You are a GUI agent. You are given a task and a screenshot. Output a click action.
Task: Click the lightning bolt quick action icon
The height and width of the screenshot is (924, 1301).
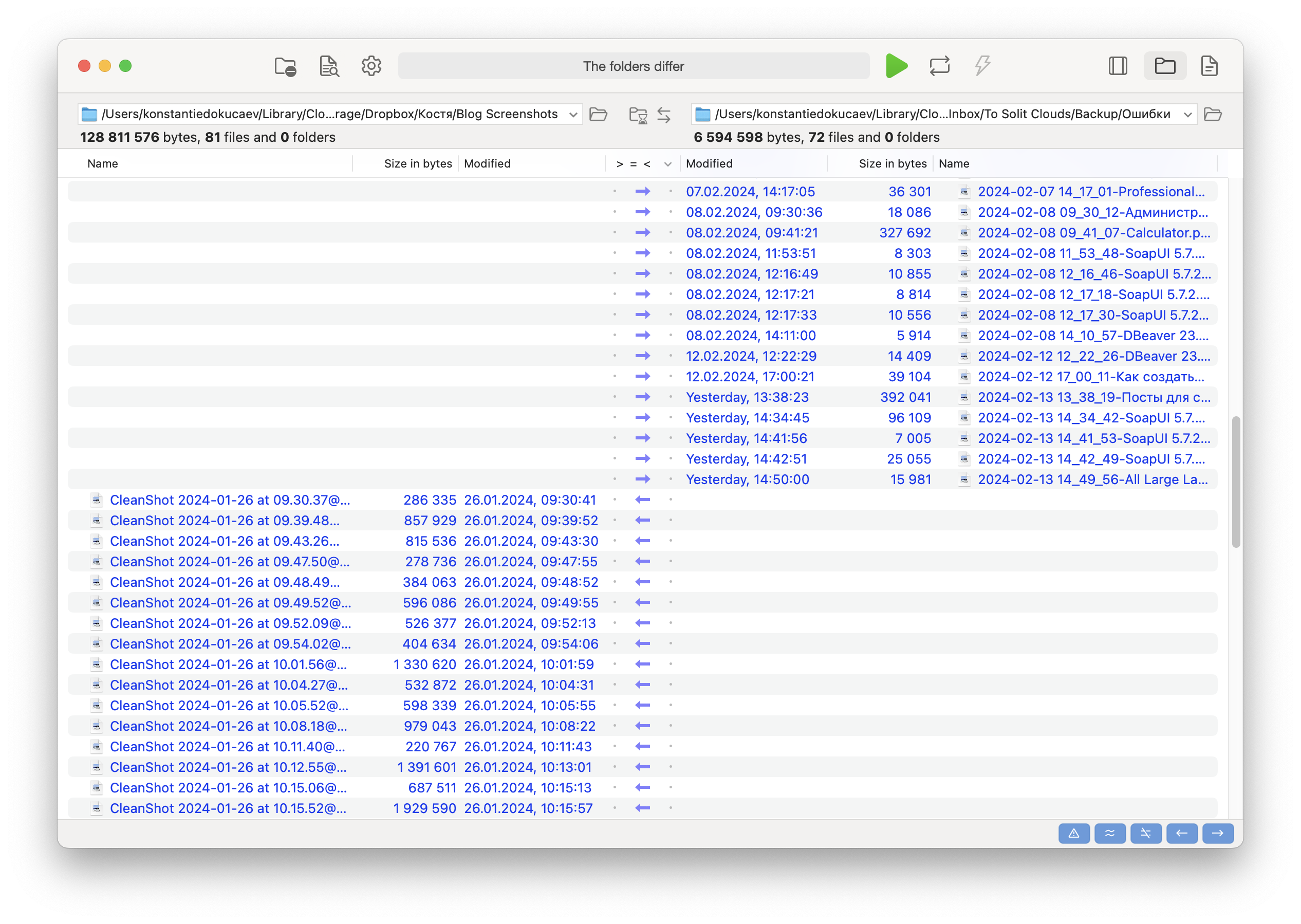982,66
